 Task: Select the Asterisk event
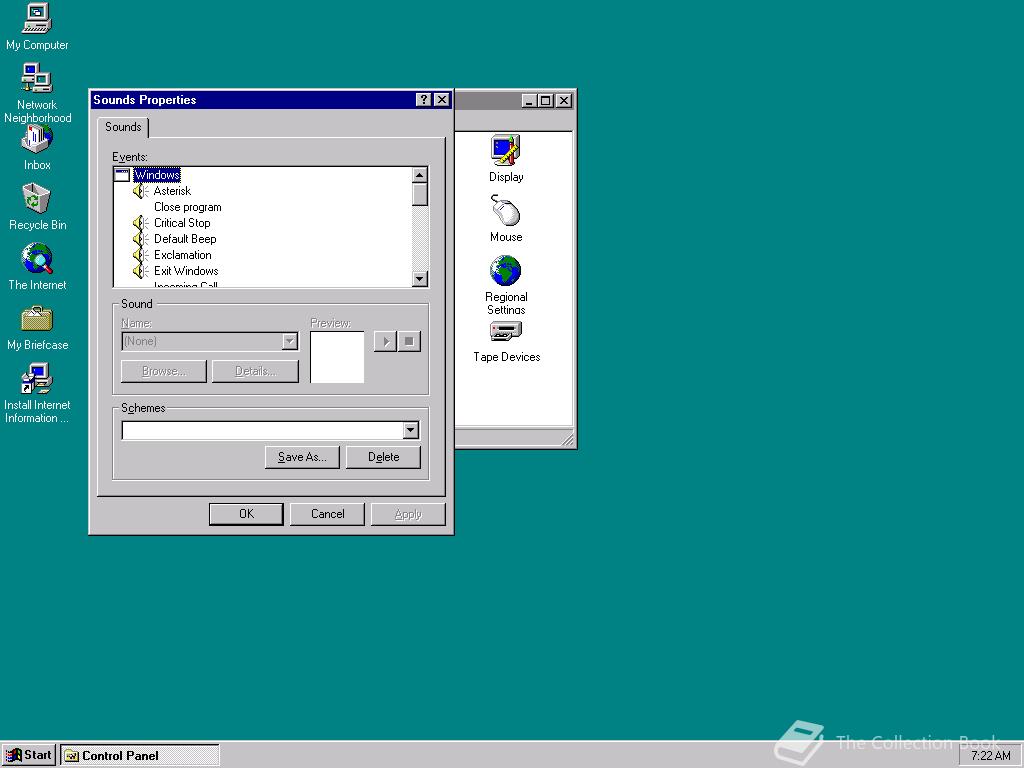coord(172,191)
